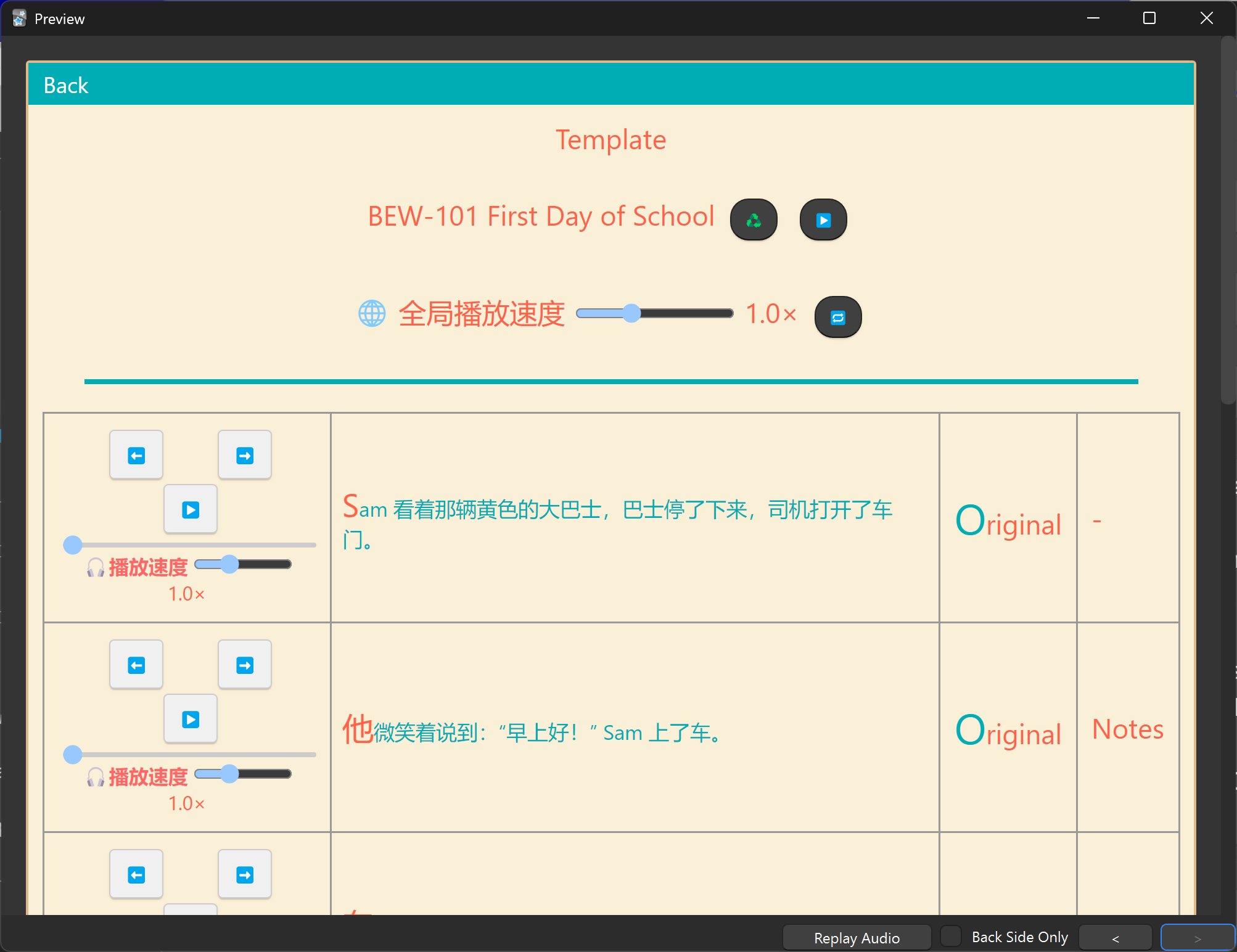Click the 播放速度 label in first row
This screenshot has height=952, width=1237.
click(148, 567)
